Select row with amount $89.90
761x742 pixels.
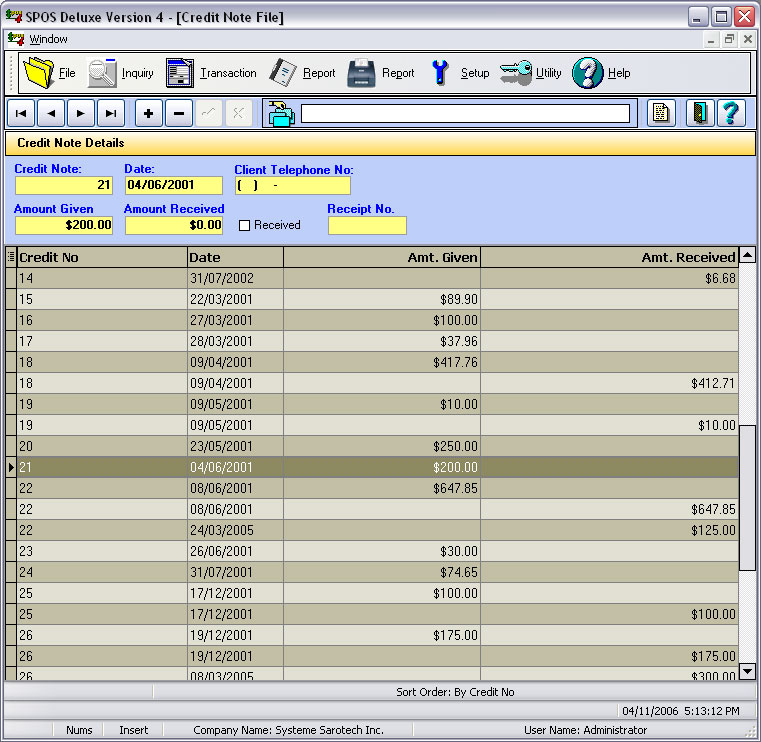pyautogui.click(x=373, y=299)
